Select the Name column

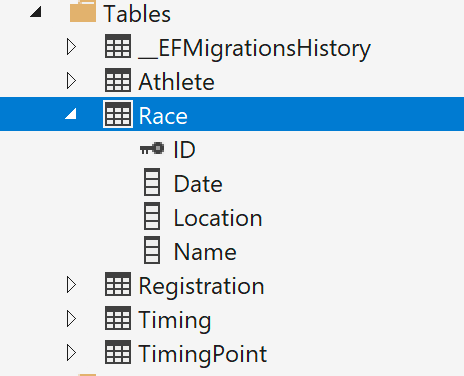coord(206,252)
